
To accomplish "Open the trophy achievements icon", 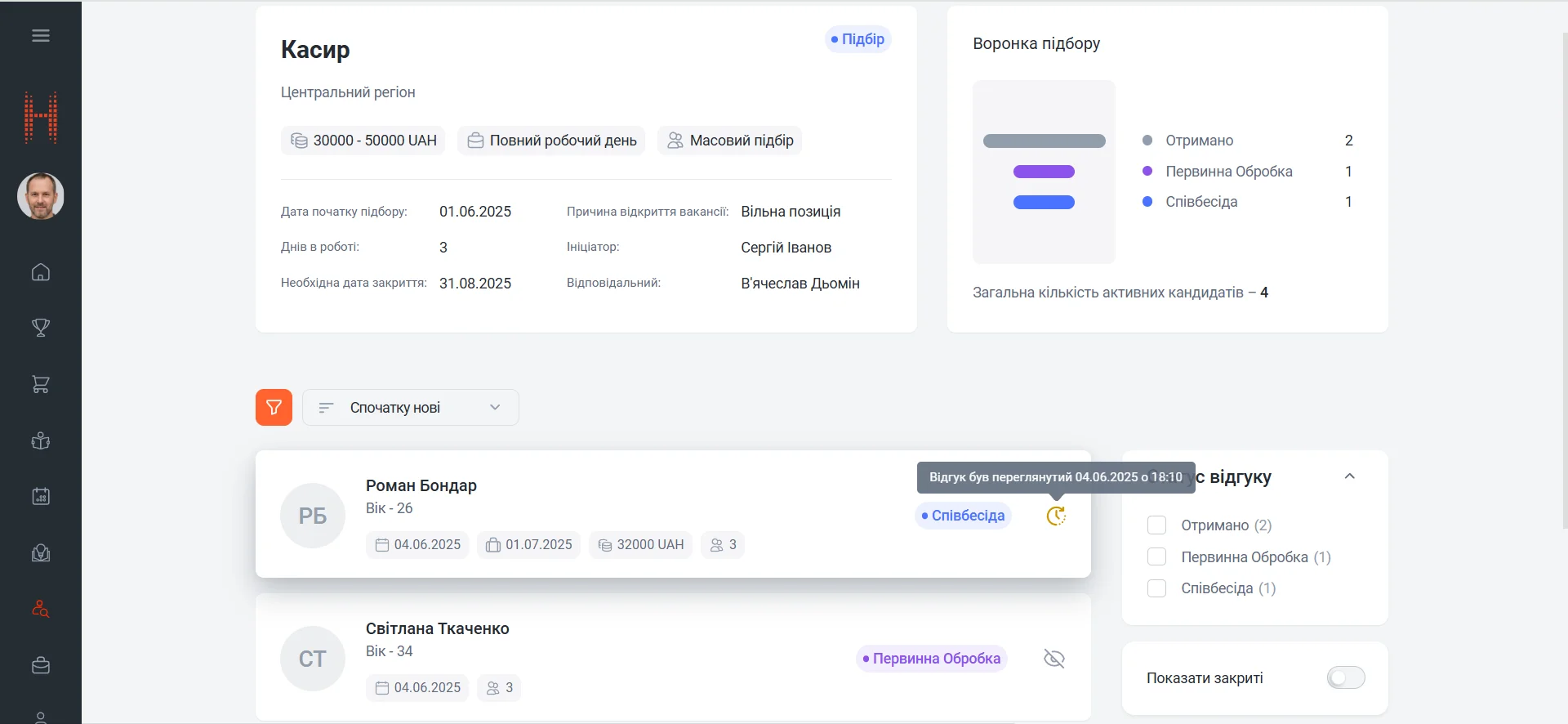I will point(41,328).
